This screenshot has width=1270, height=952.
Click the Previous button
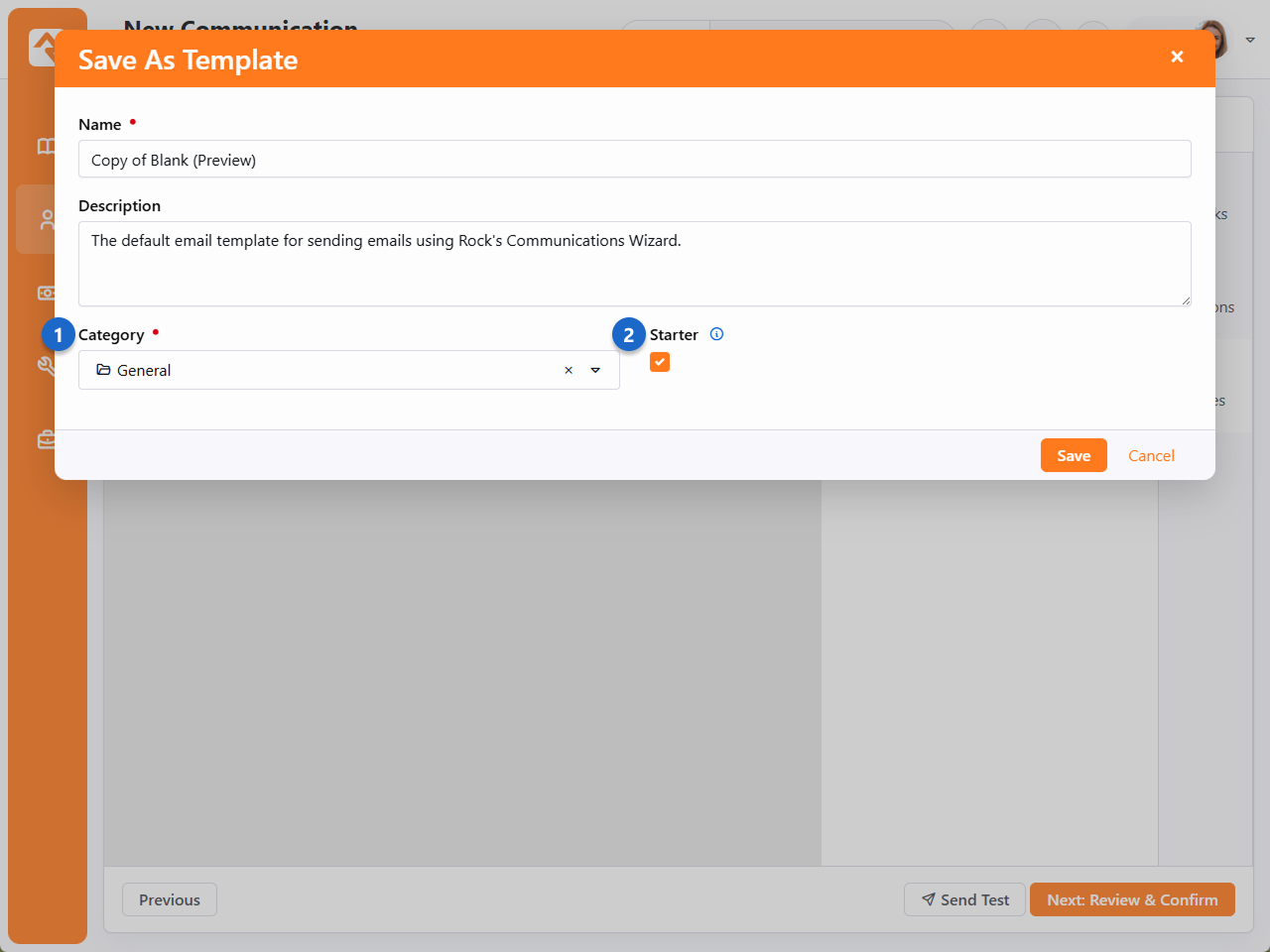(x=170, y=899)
